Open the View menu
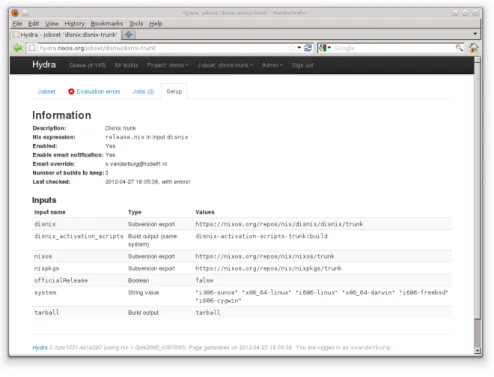494x377 pixels. coord(52,24)
